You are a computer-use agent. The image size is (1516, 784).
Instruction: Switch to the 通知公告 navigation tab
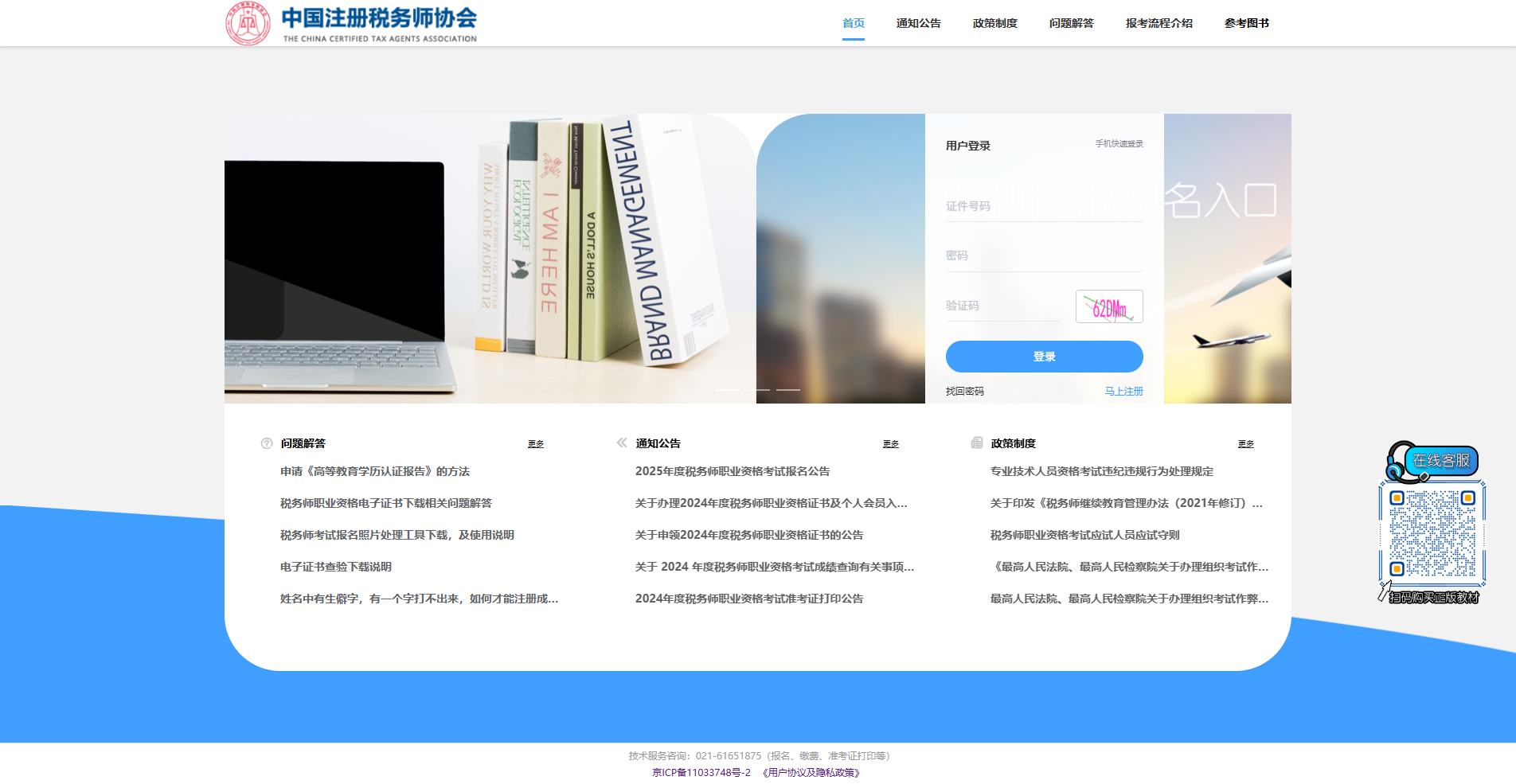pyautogui.click(x=917, y=23)
